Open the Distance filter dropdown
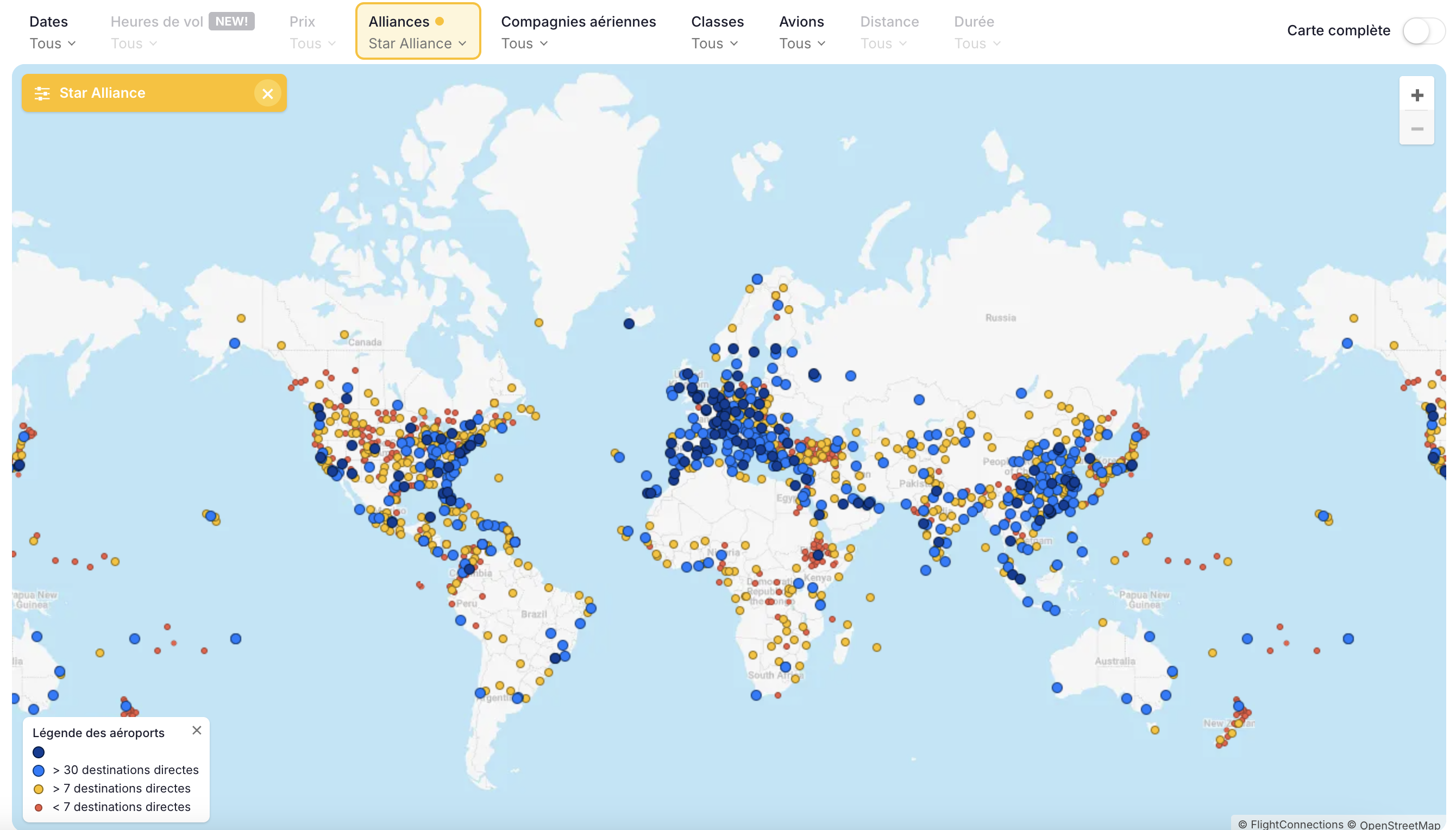 (x=889, y=32)
